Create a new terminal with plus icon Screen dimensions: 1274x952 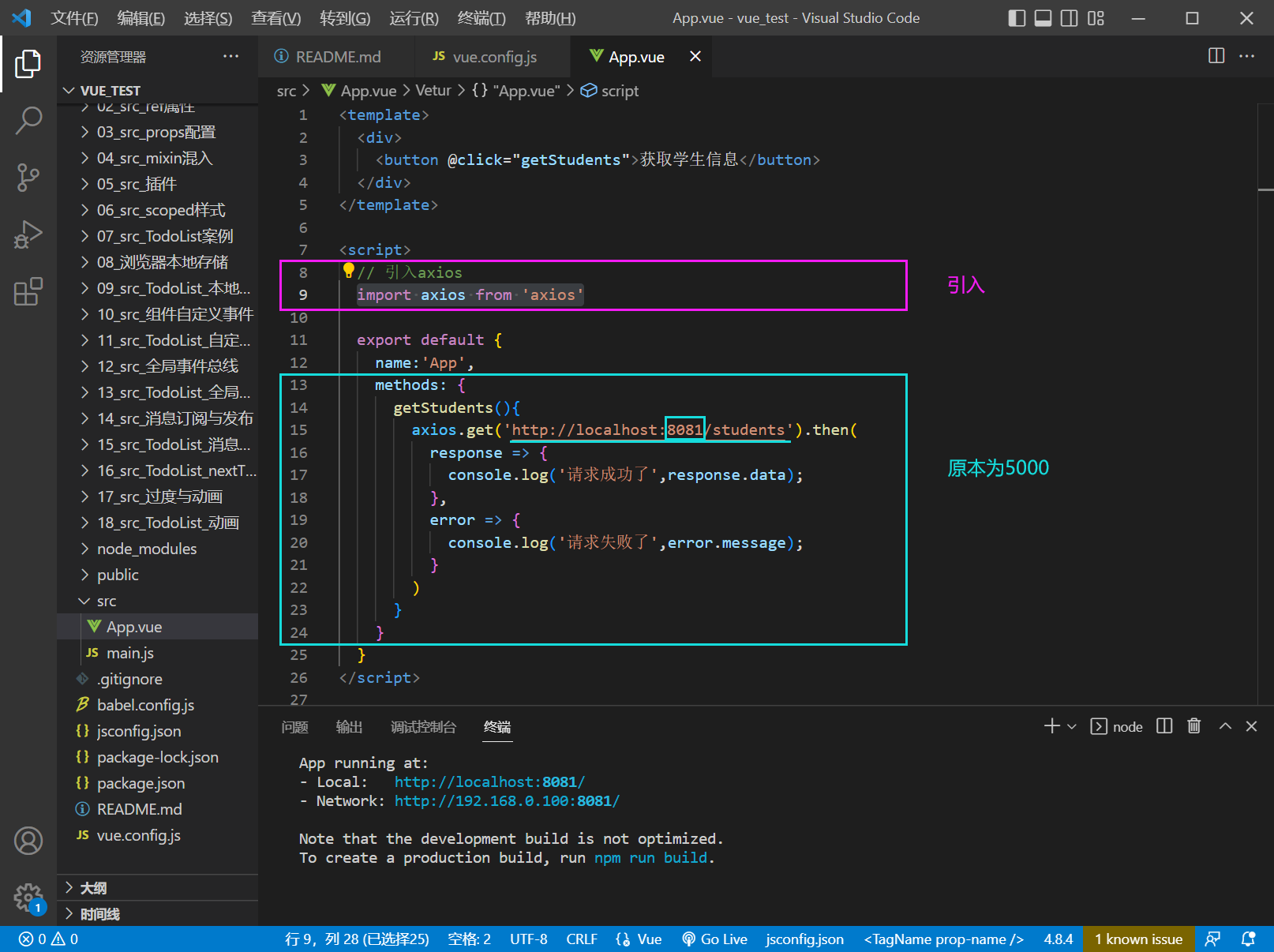(x=1051, y=726)
